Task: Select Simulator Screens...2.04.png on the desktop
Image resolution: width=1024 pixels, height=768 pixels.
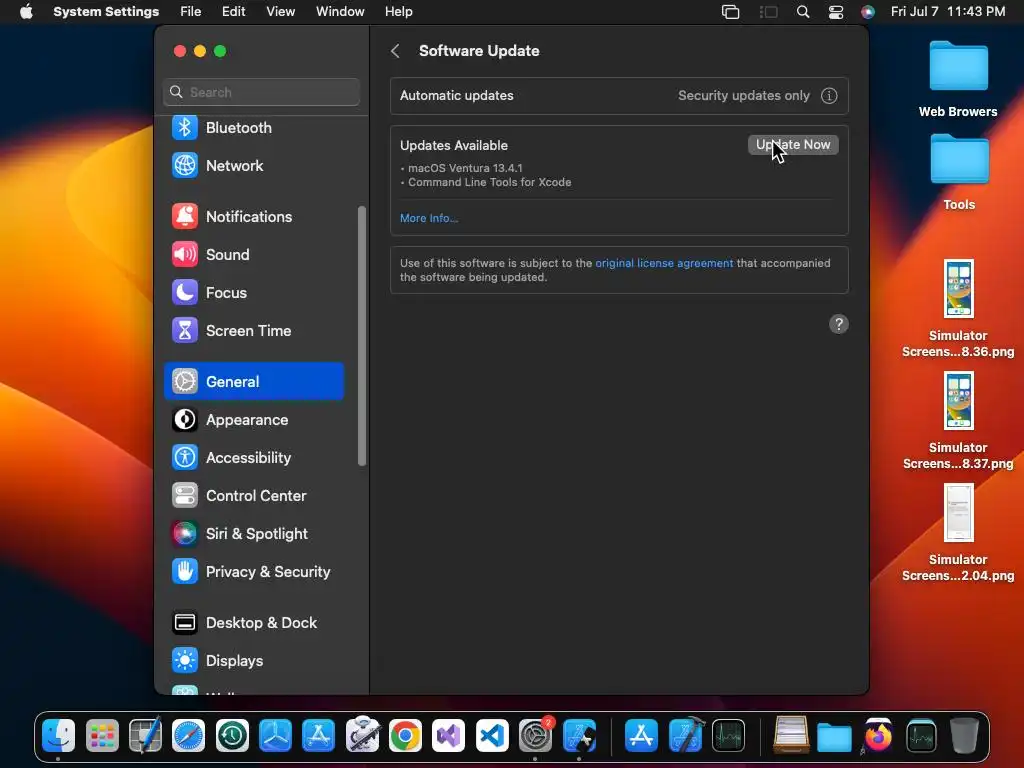Action: tap(958, 533)
